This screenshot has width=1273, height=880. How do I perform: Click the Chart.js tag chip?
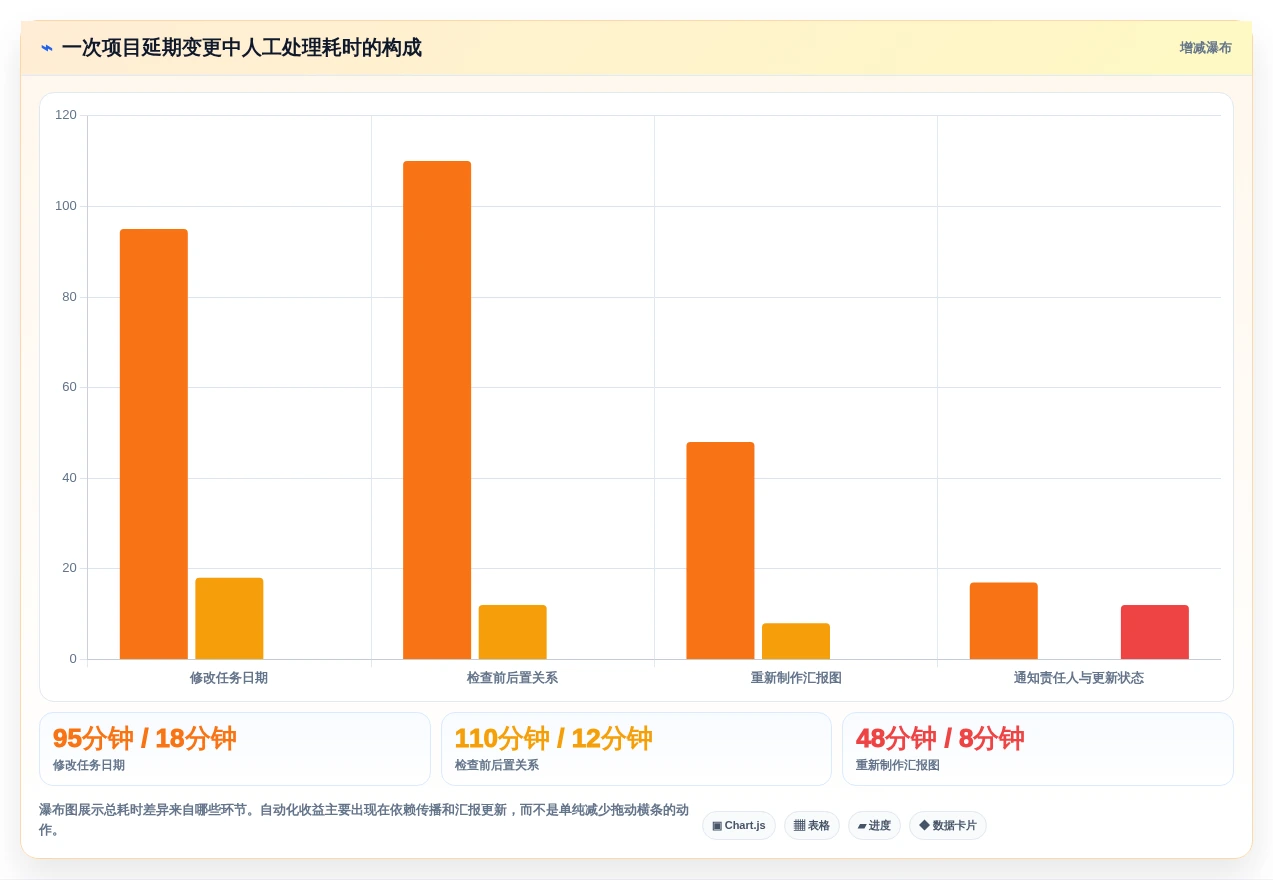tap(738, 826)
